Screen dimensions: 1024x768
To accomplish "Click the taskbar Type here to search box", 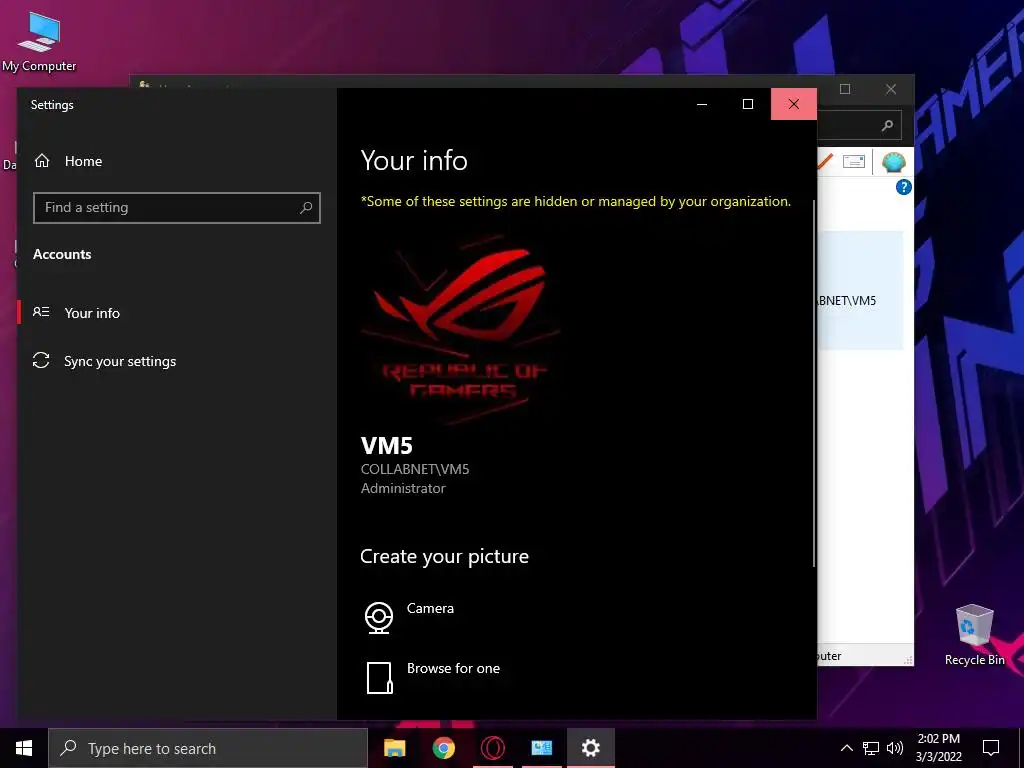I will (208, 748).
